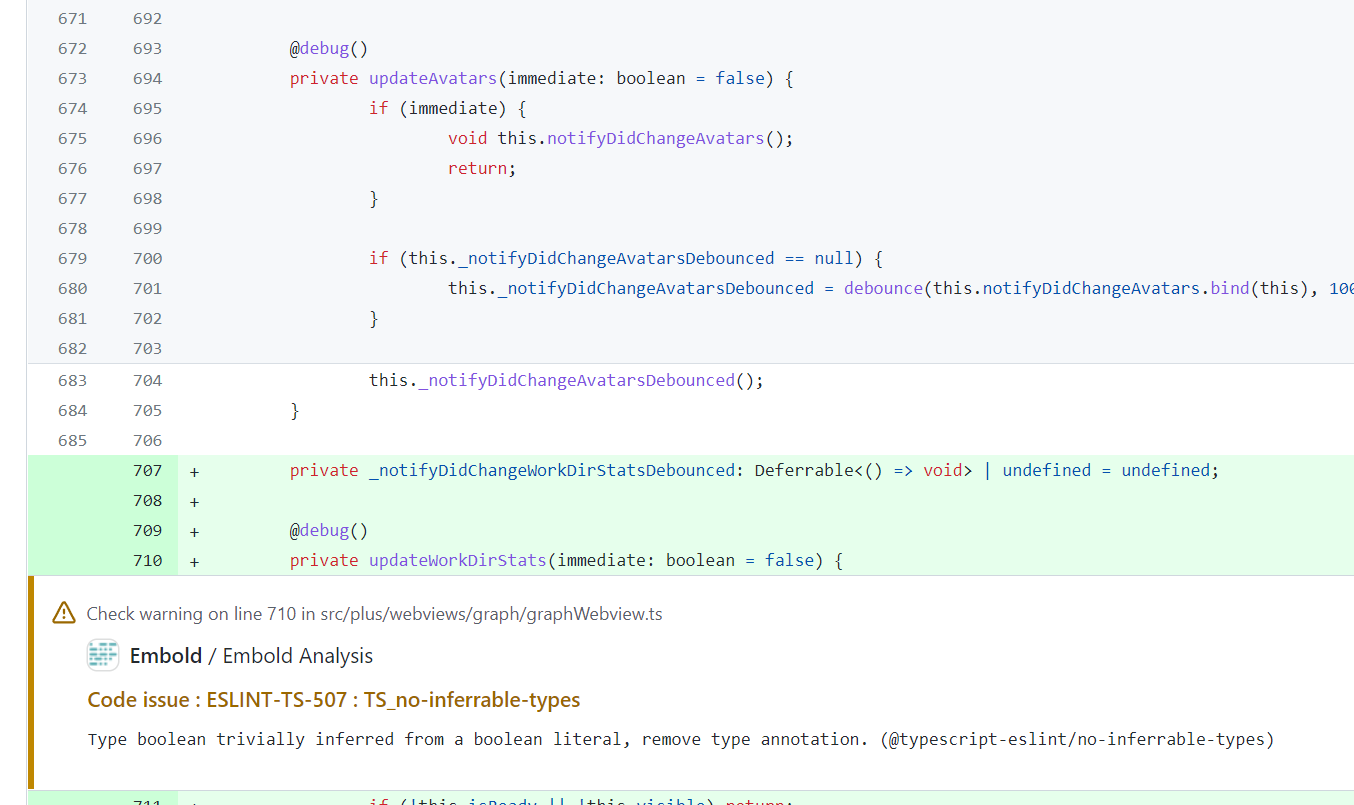Click the no-inferrable-types warning description text
1354x805 pixels.
tap(681, 740)
